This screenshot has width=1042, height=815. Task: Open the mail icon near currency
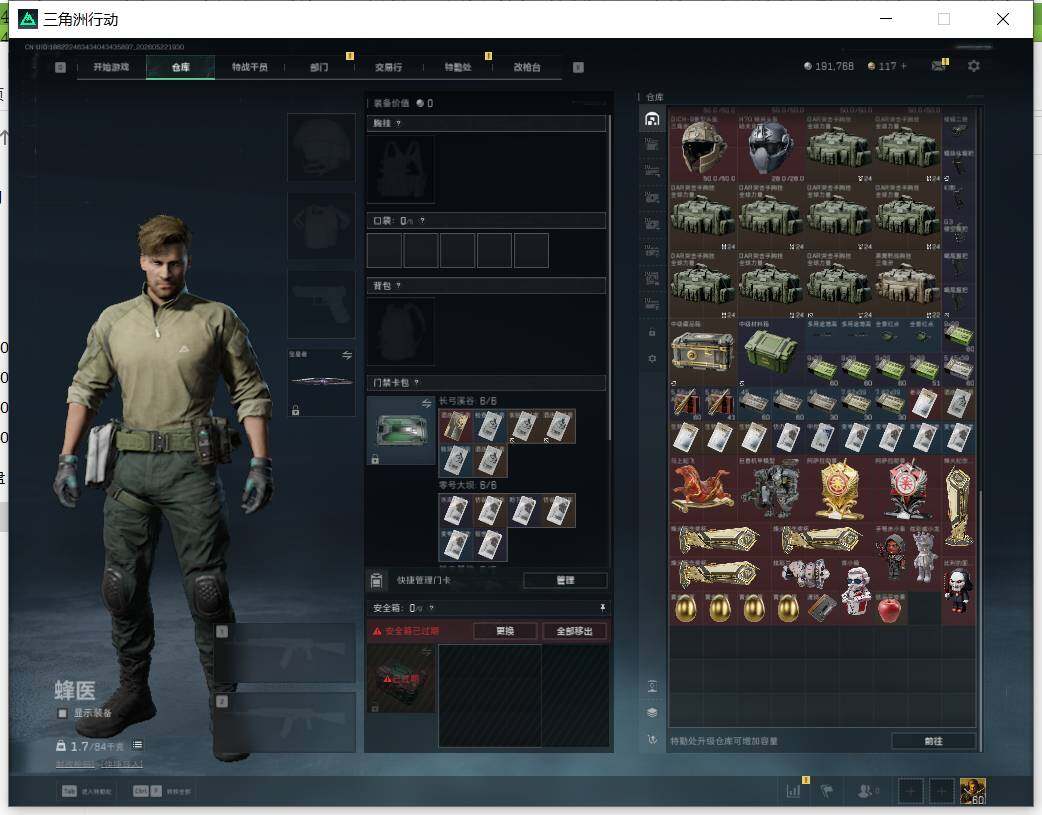[938, 66]
